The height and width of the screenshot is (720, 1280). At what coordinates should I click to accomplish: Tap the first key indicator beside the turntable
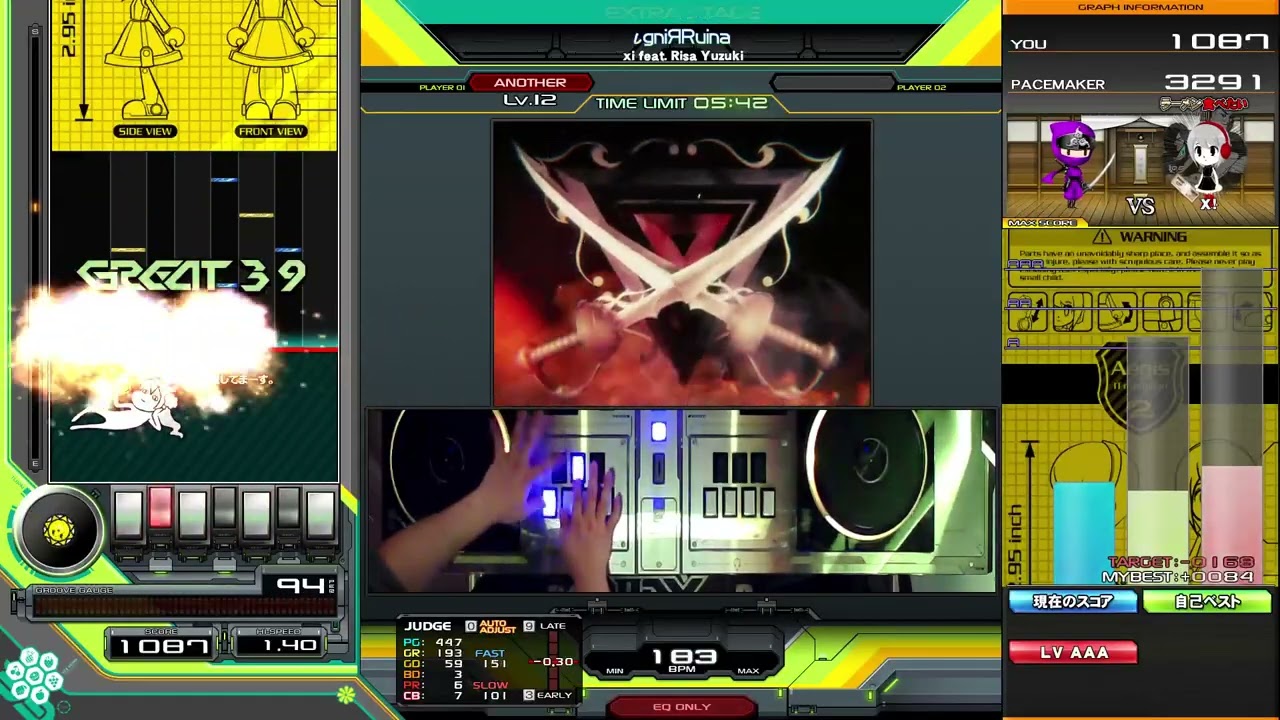coord(128,512)
